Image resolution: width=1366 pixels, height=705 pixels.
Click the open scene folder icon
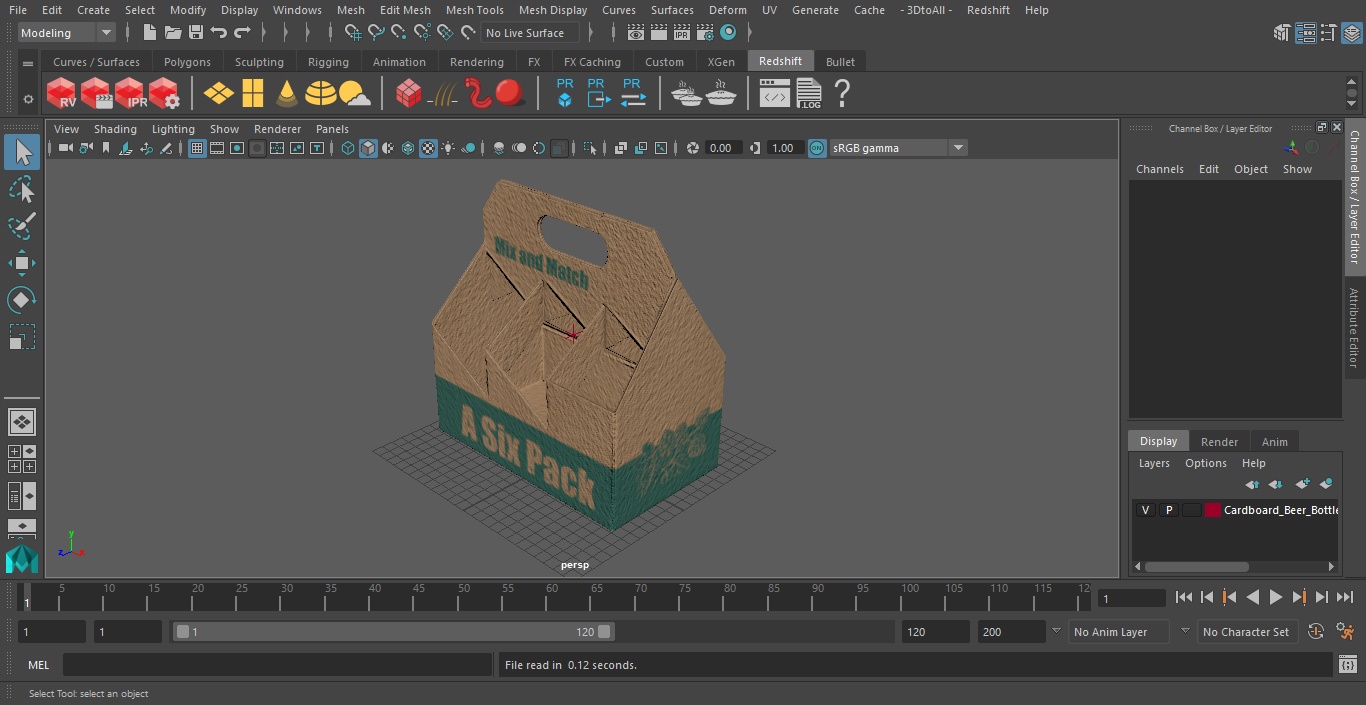tap(173, 33)
